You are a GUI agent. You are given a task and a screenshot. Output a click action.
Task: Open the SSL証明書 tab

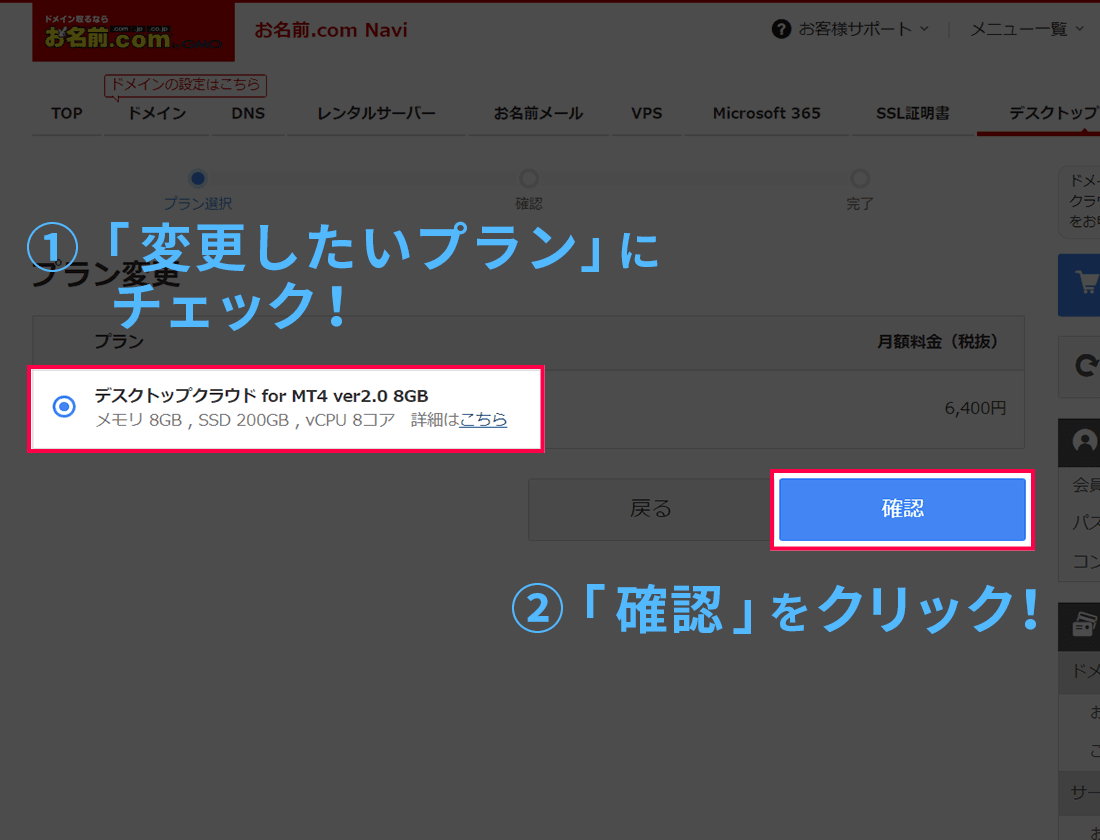(x=912, y=113)
